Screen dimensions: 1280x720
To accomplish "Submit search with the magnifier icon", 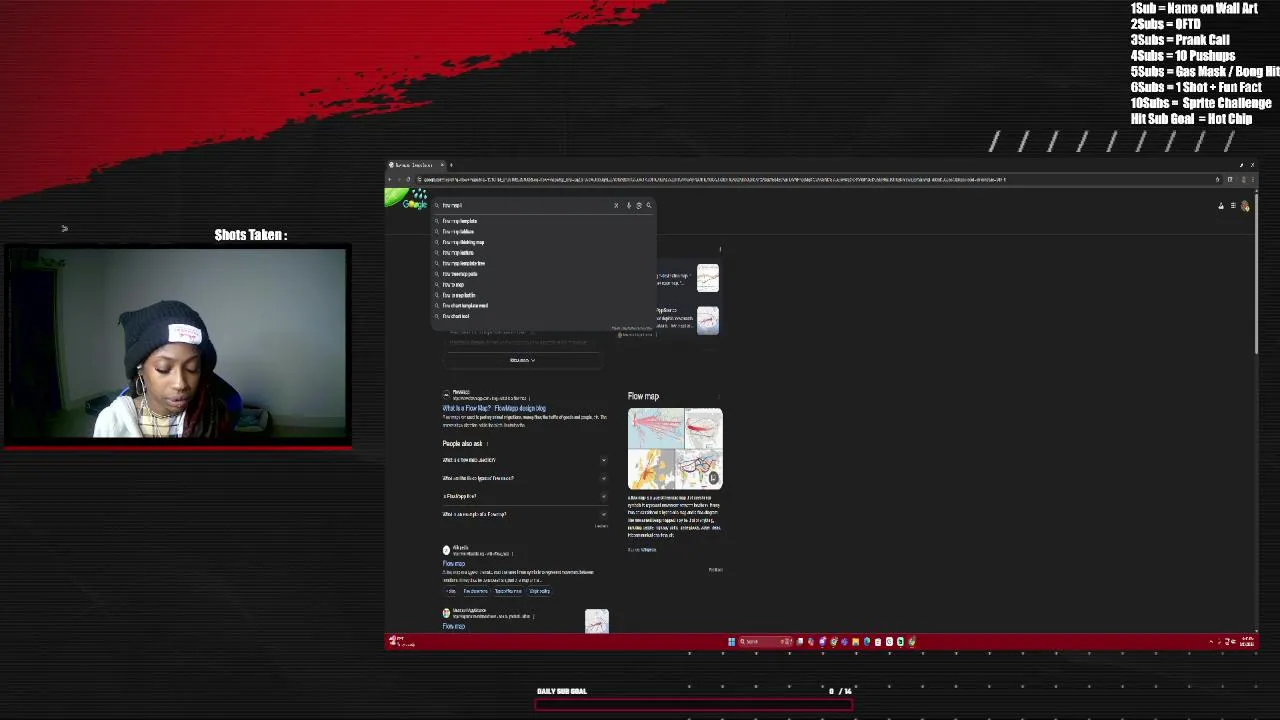I will click(x=648, y=205).
